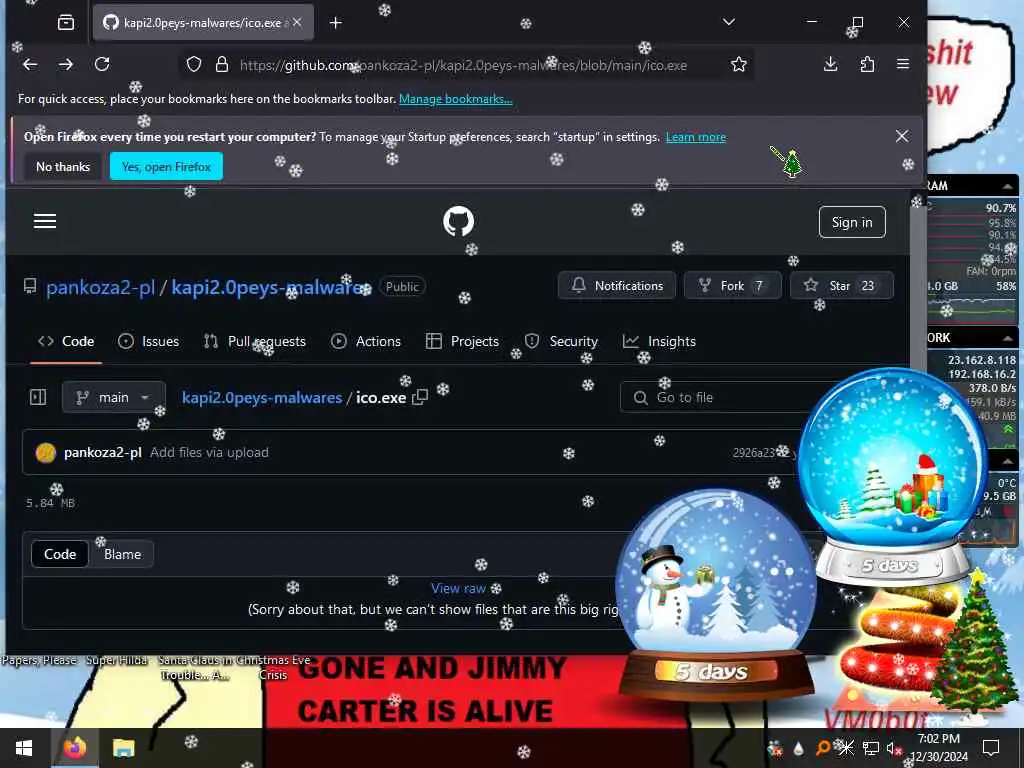Open the volume speaker tray icon
Viewport: 1024px width, 768px height.
point(892,748)
